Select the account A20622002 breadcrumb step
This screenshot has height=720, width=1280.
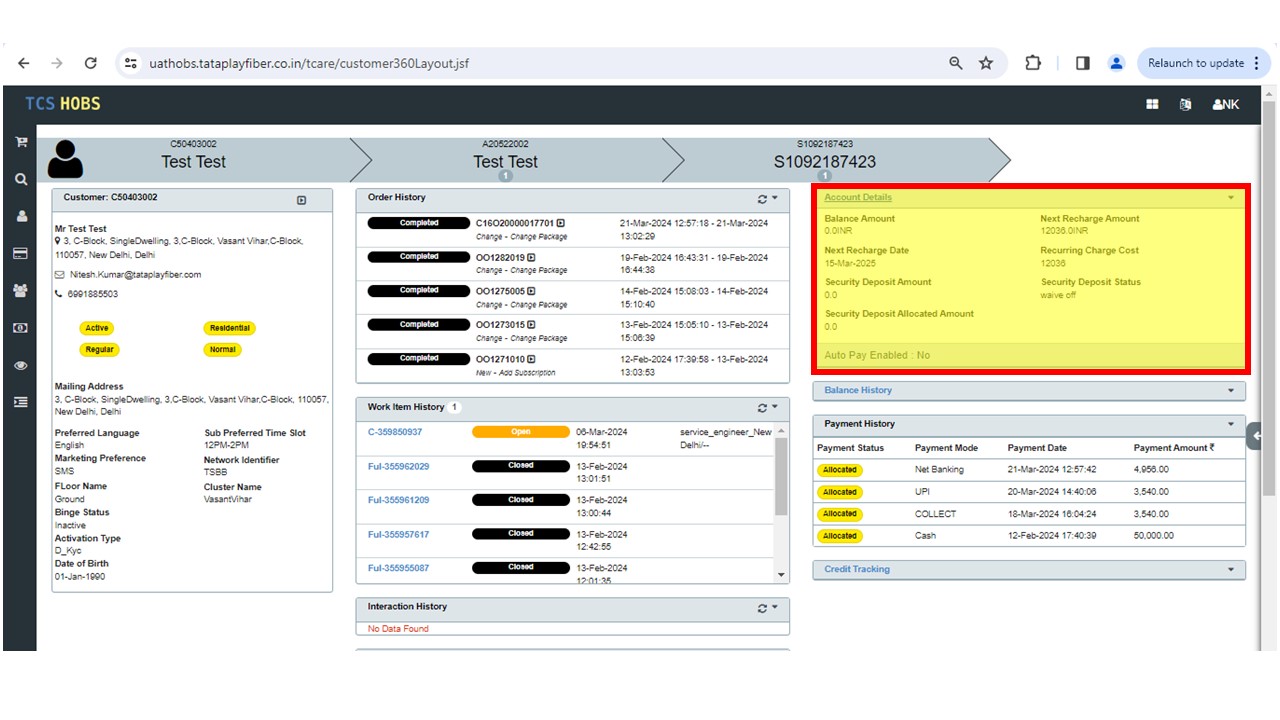pyautogui.click(x=505, y=159)
